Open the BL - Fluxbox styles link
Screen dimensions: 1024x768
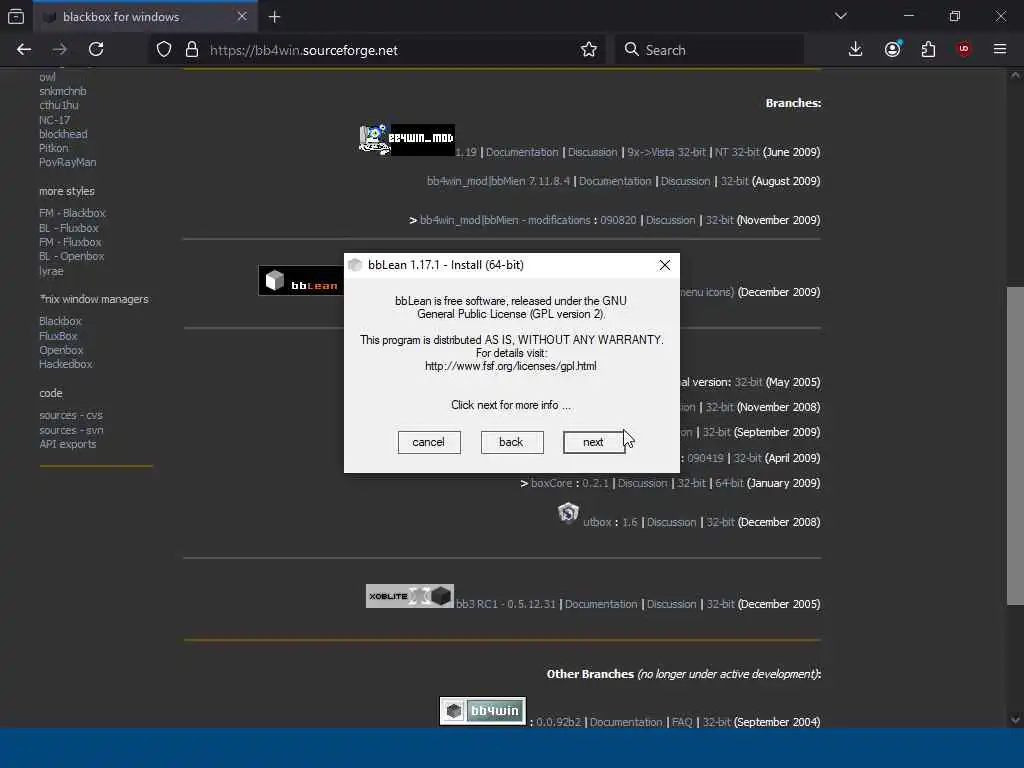pos(69,228)
